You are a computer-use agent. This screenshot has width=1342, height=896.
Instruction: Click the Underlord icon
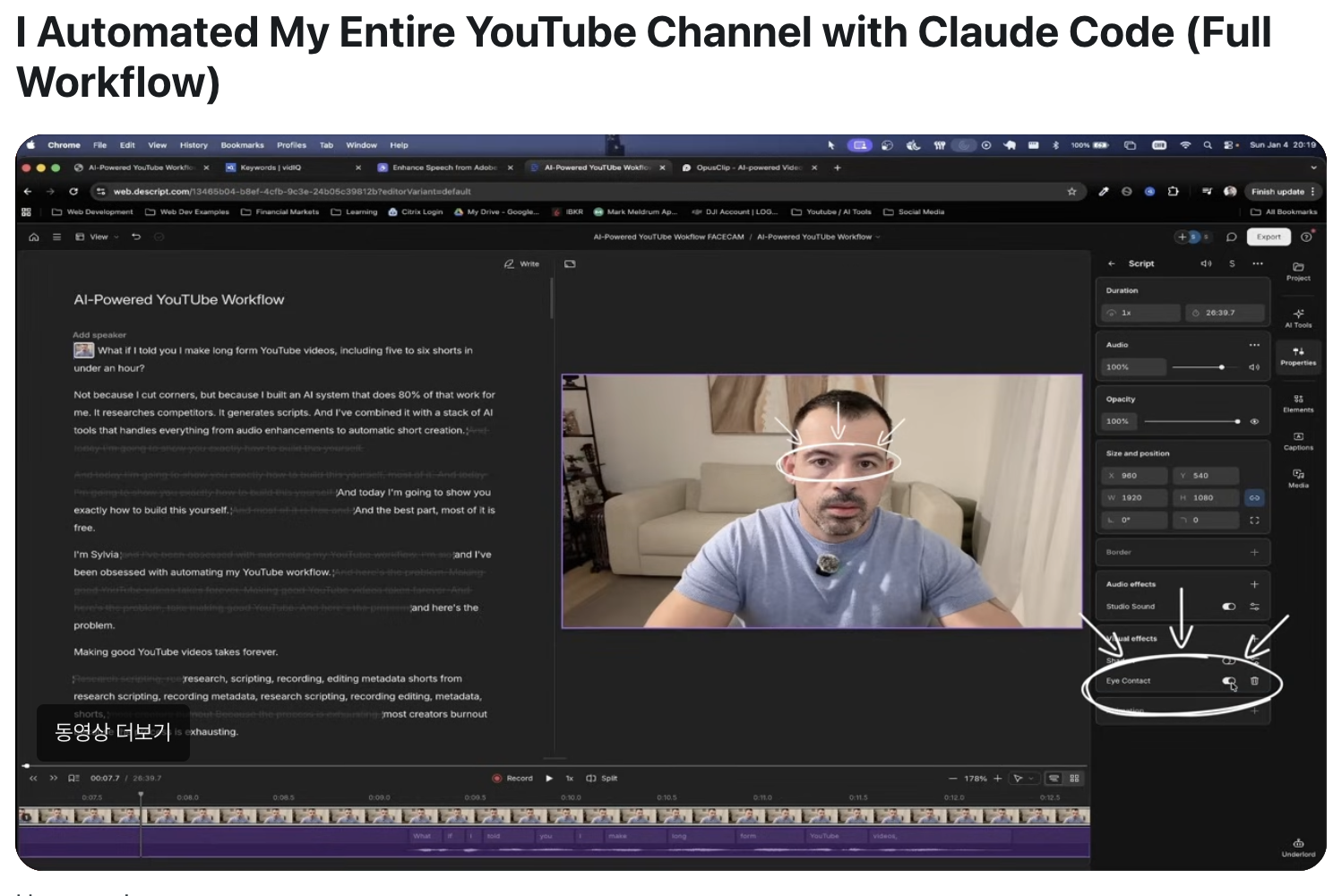point(1298,846)
